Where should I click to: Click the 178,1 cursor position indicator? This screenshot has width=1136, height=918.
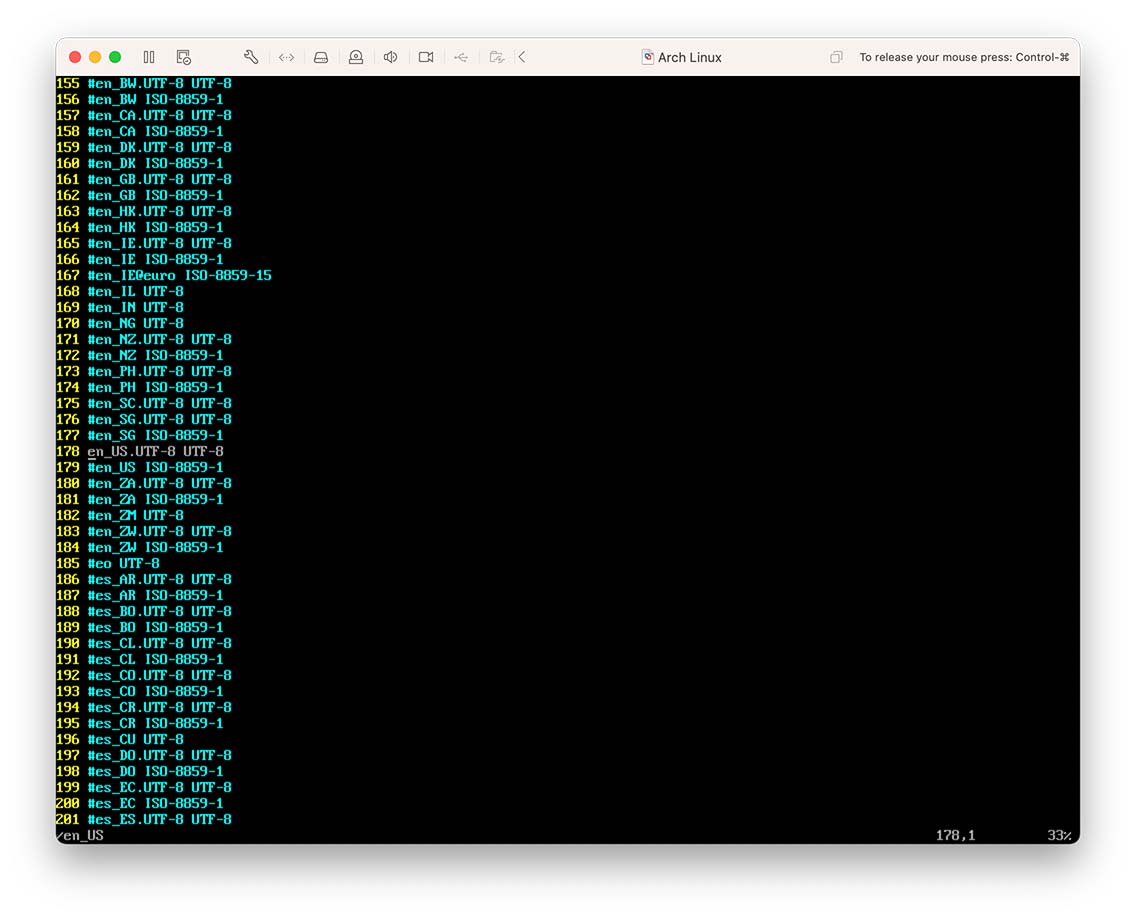pos(956,835)
